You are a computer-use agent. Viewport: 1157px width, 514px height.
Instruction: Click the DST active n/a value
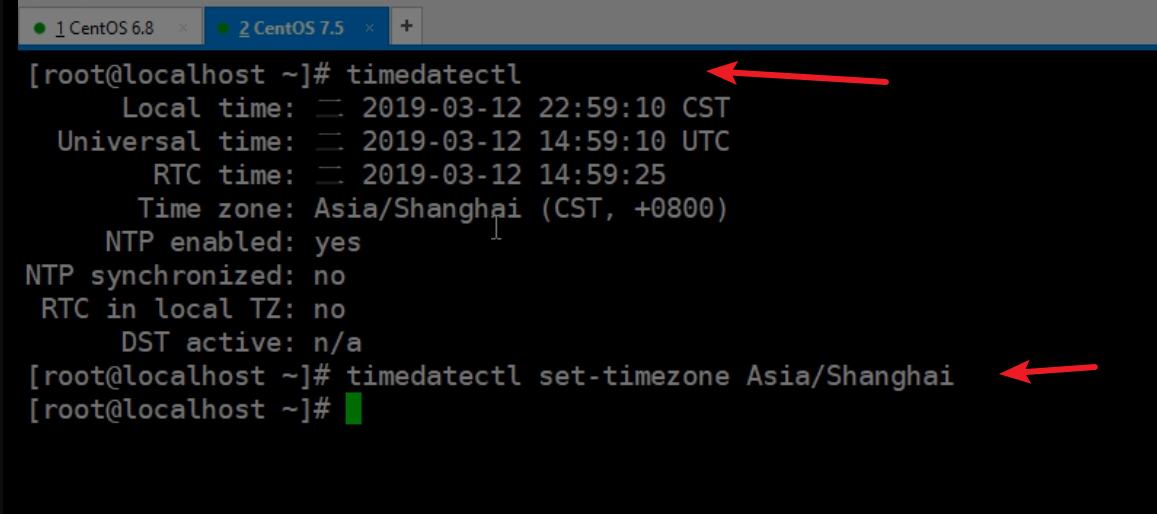click(338, 343)
